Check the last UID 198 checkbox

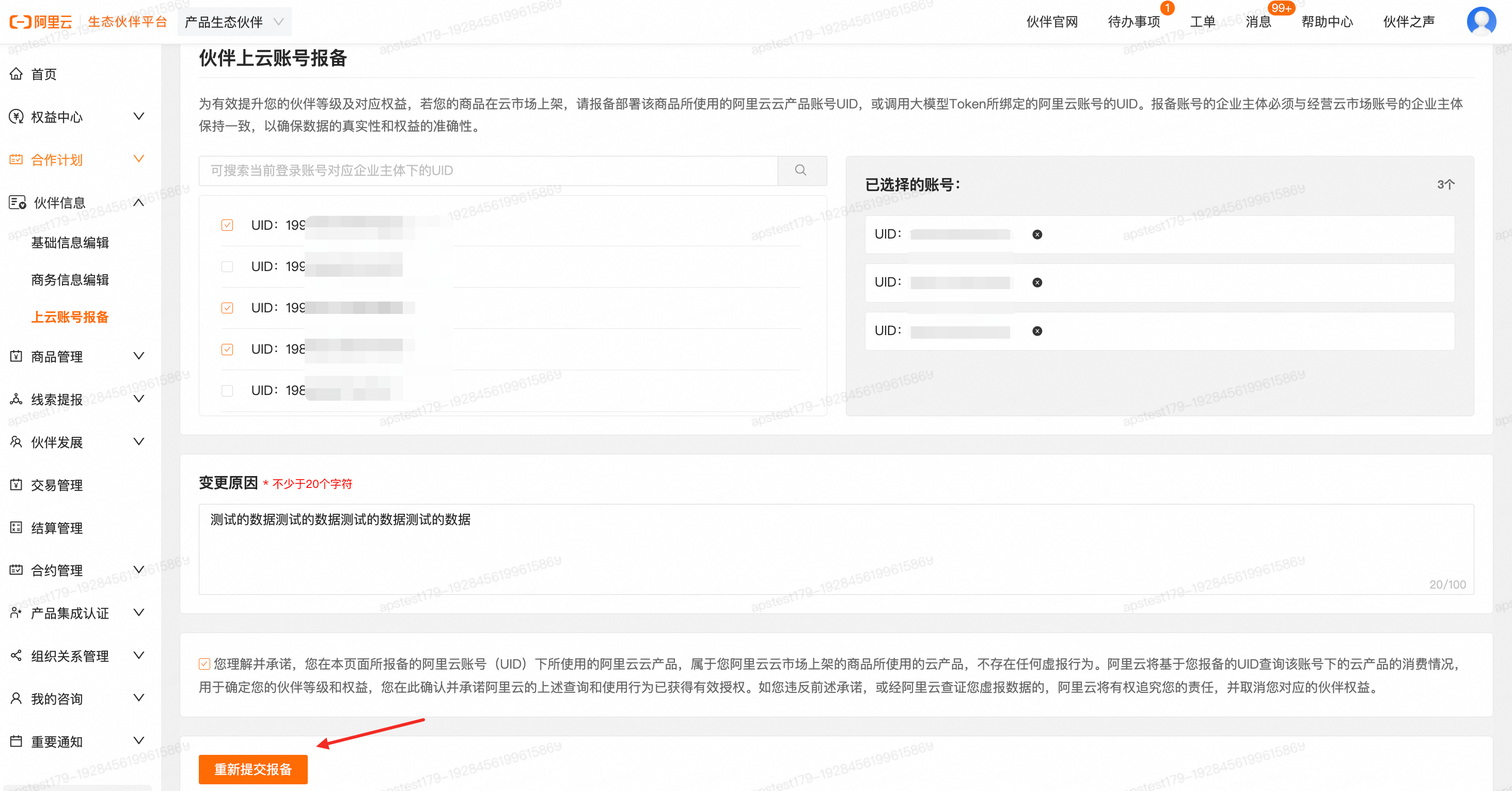tap(227, 391)
